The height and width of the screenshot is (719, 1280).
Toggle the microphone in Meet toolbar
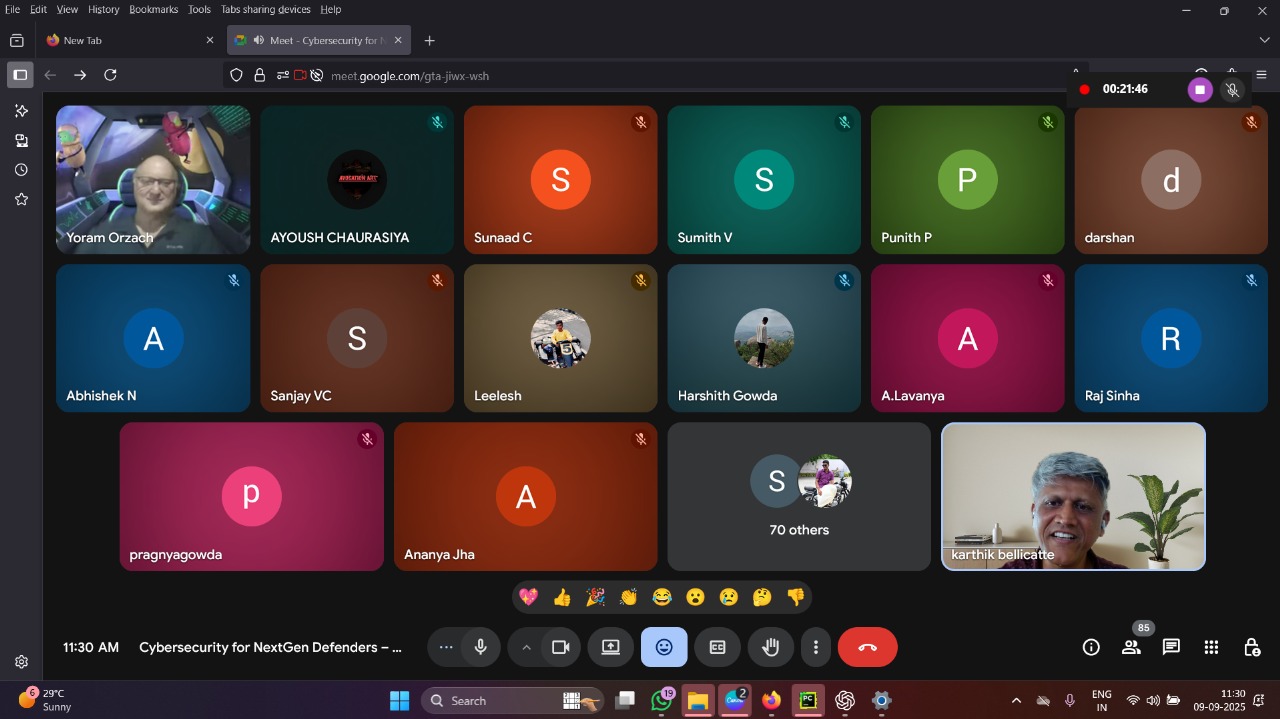coord(481,647)
